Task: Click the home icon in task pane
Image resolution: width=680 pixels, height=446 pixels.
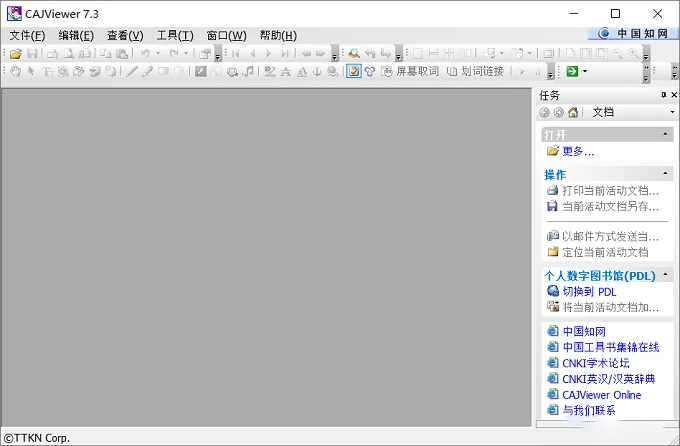Action: tap(573, 113)
